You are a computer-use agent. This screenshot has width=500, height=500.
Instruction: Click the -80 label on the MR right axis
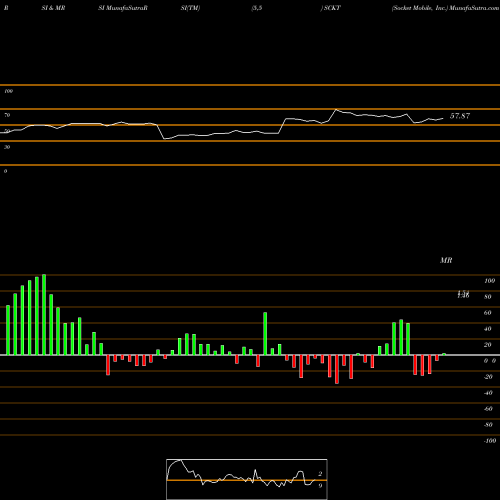click(x=488, y=425)
